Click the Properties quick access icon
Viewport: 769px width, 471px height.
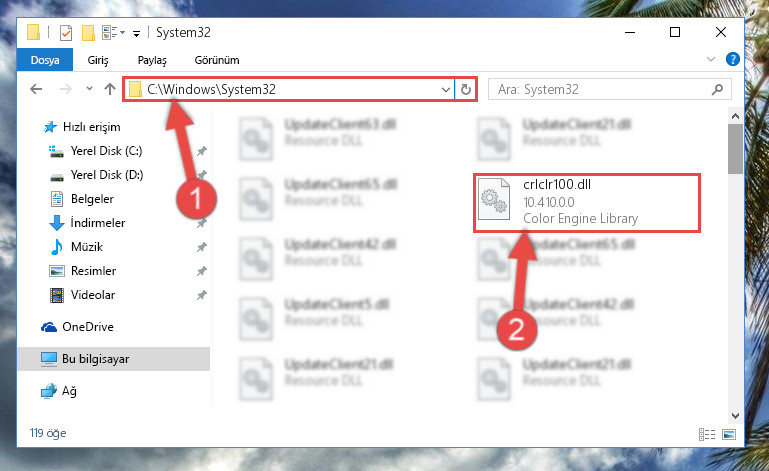tap(65, 33)
